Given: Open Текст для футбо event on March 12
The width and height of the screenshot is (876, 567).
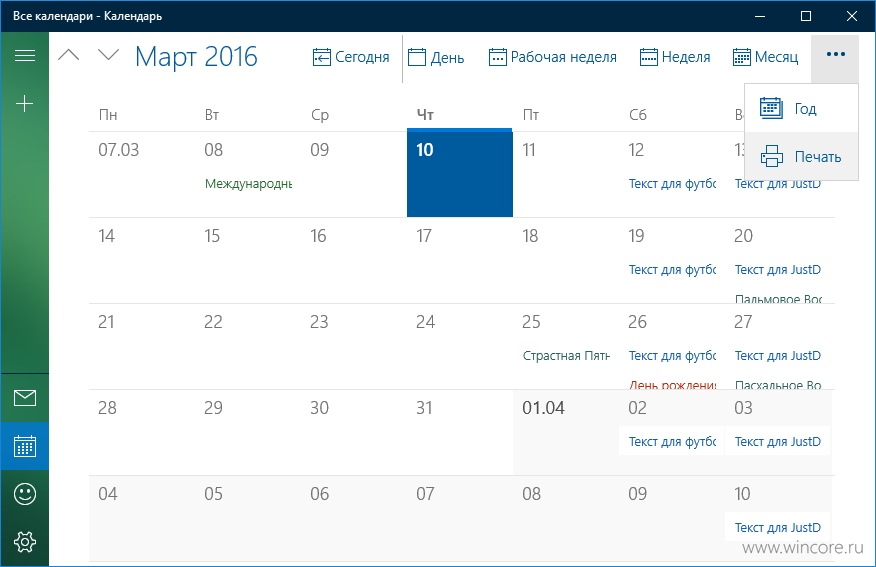Looking at the screenshot, I should (672, 184).
